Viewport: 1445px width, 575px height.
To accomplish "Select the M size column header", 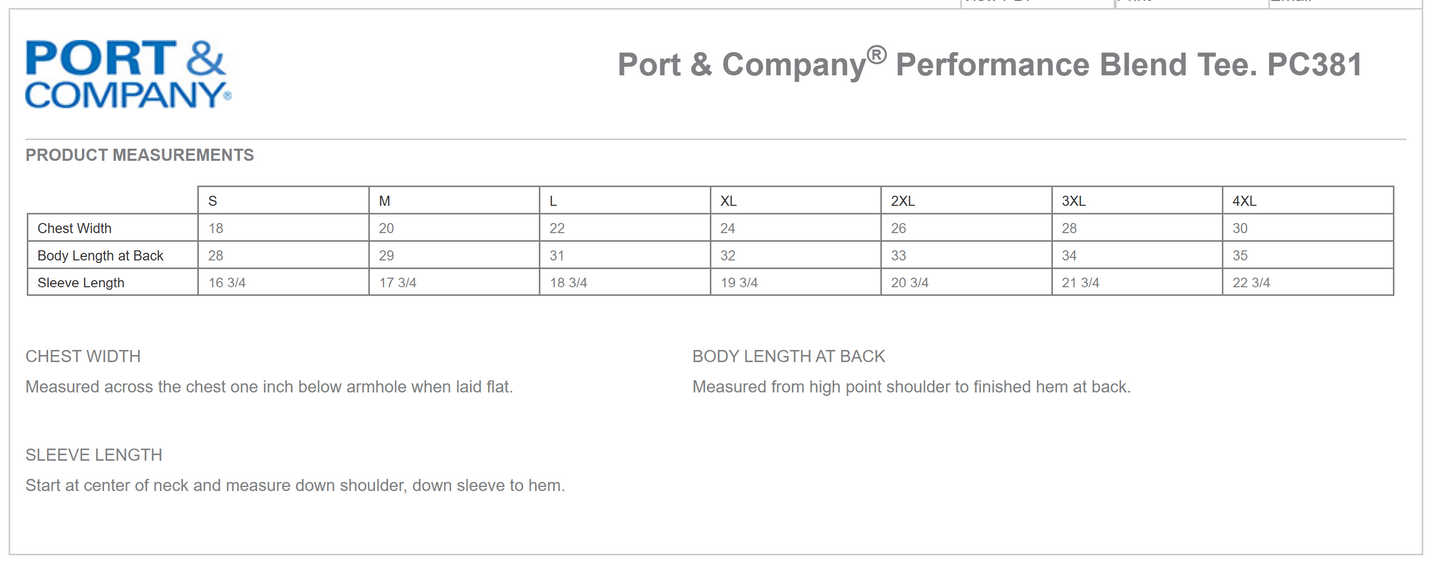I will (385, 201).
